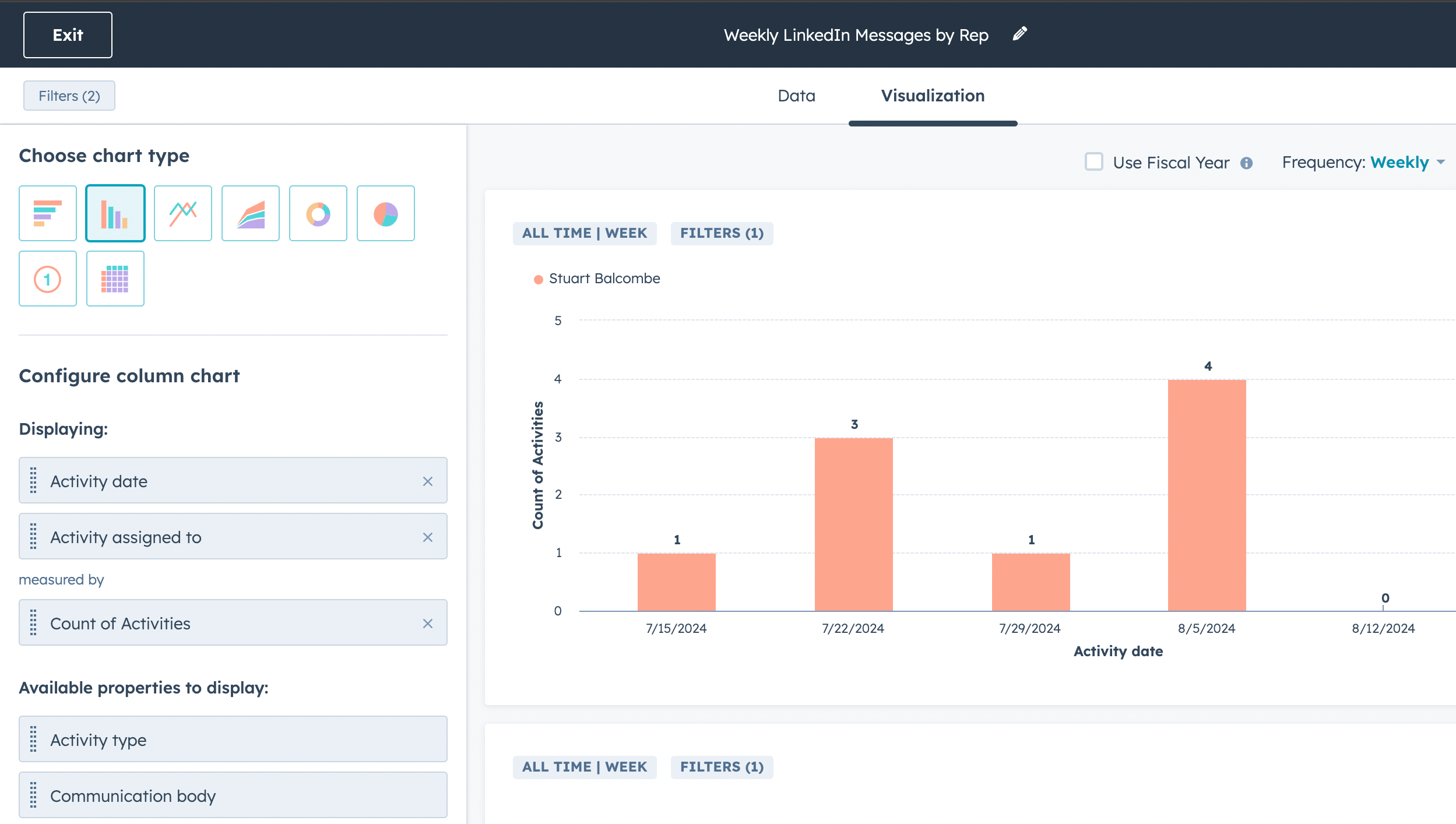The height and width of the screenshot is (824, 1456).
Task: Choose the table grid chart type
Action: (x=115, y=279)
